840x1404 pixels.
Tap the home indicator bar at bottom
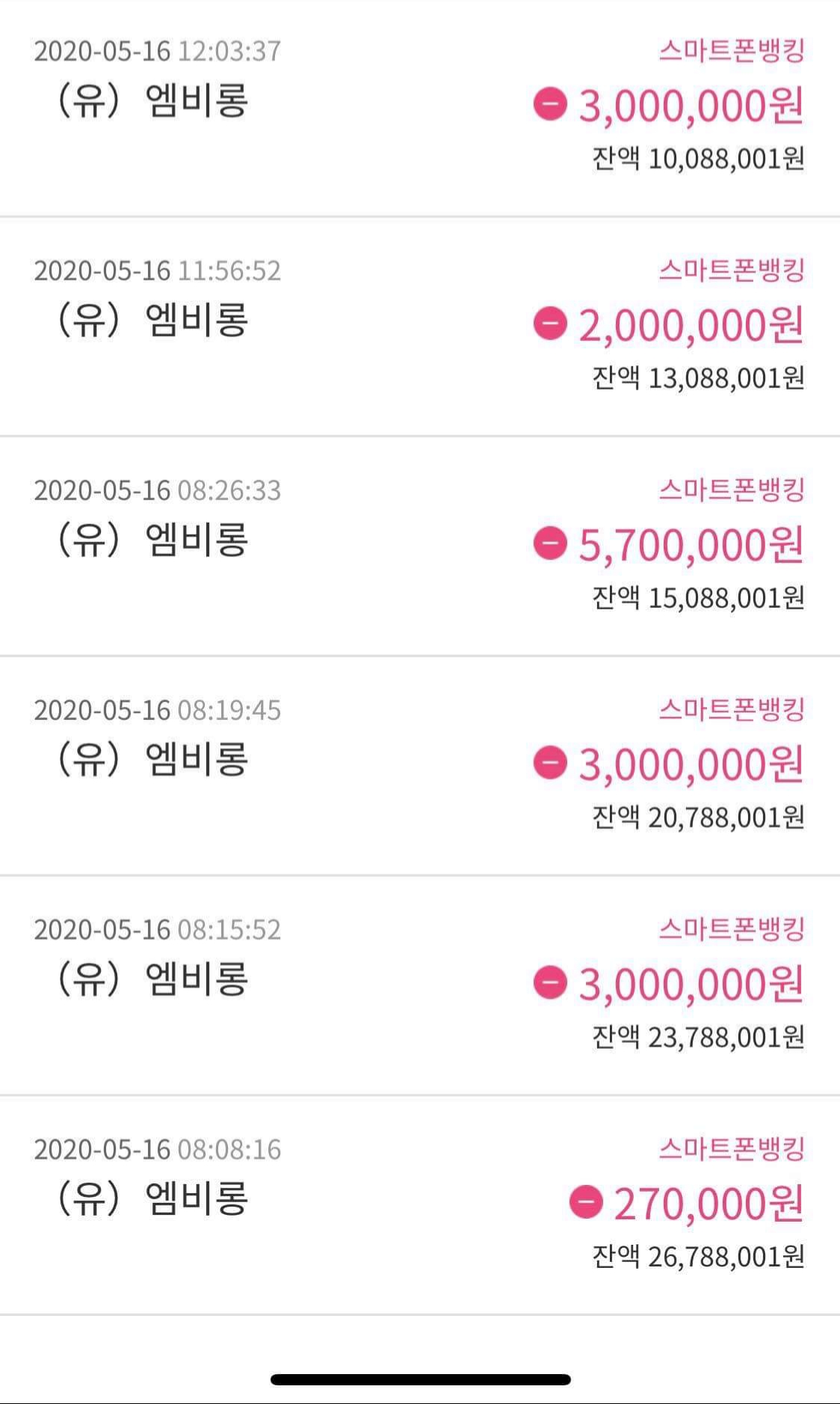tap(420, 1379)
